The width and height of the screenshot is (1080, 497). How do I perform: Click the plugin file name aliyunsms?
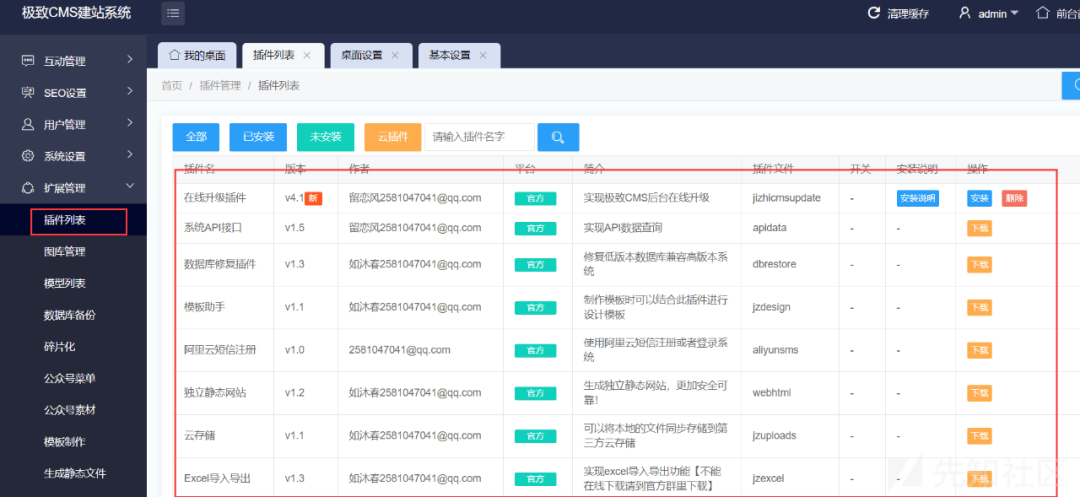click(776, 349)
